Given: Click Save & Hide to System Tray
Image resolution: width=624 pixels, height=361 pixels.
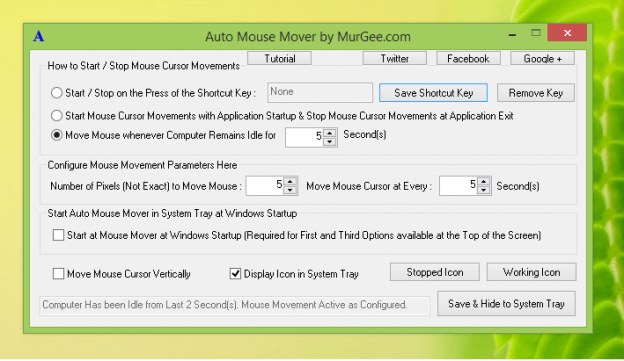Looking at the screenshot, I should tap(506, 304).
